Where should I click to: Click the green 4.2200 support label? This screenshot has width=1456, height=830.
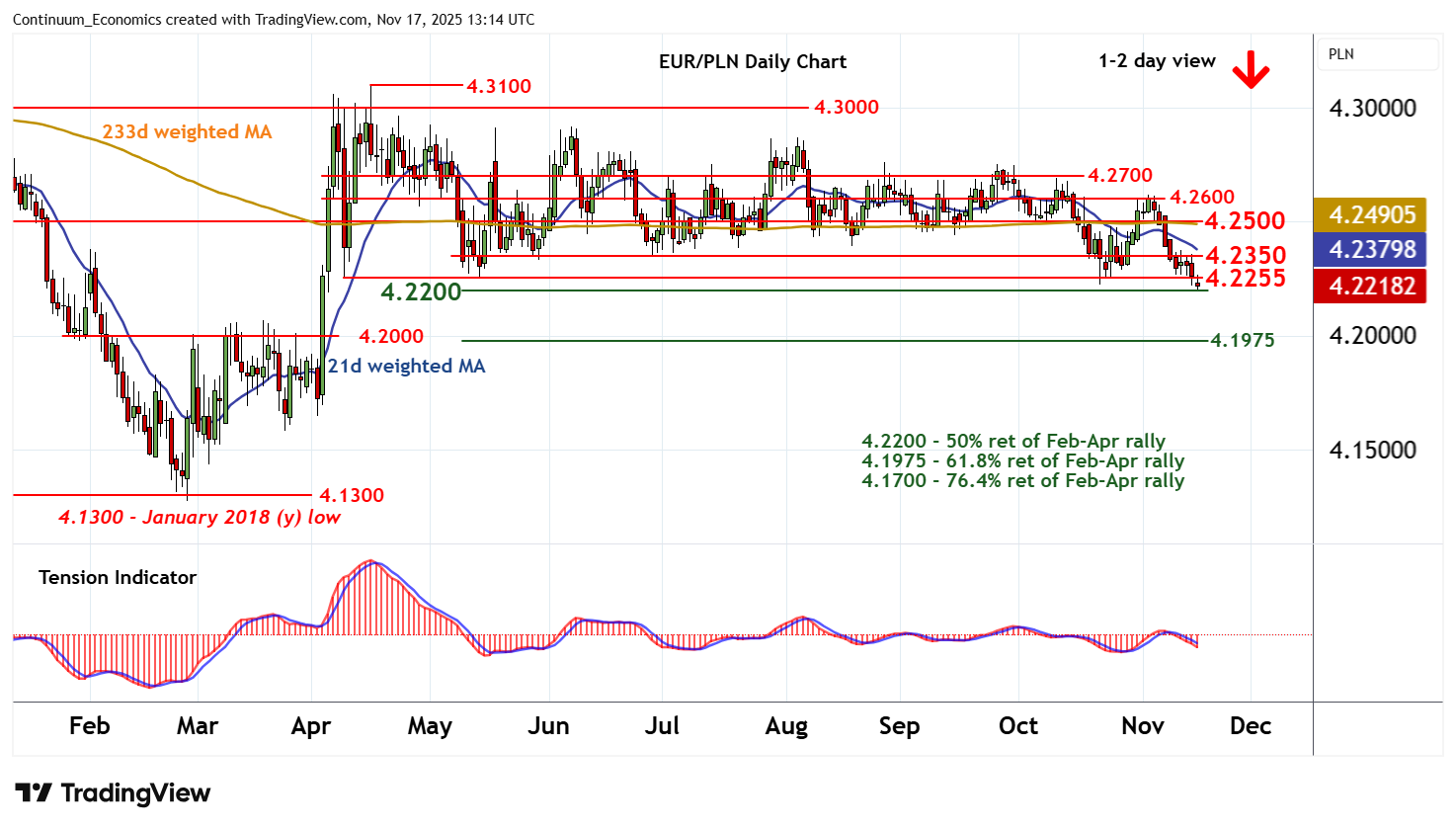click(x=421, y=291)
